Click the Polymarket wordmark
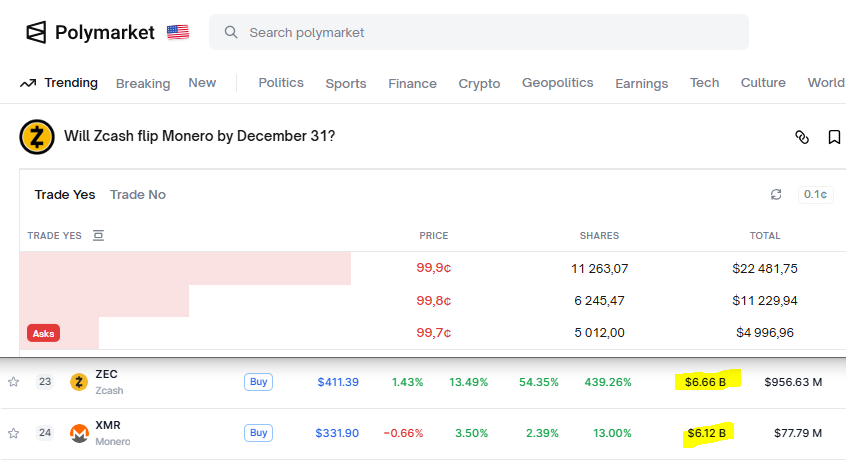The width and height of the screenshot is (846, 461). [x=105, y=32]
